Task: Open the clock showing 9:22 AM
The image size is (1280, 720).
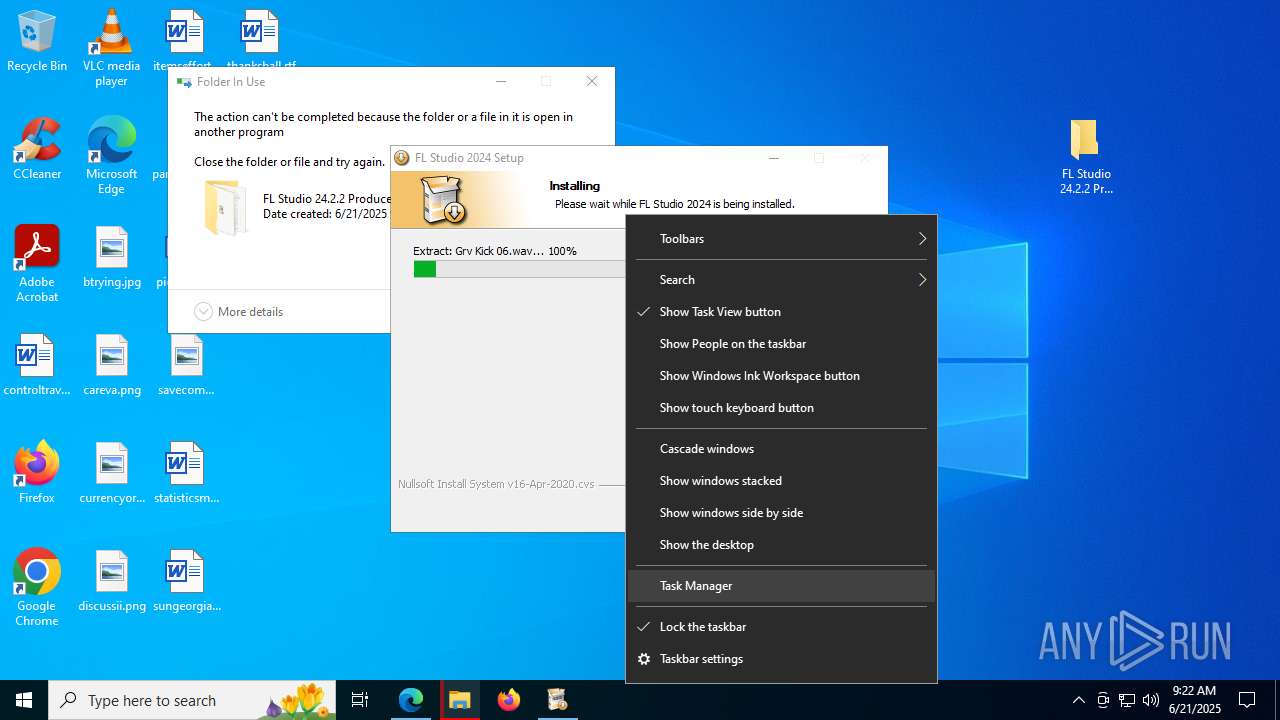Action: click(x=1194, y=700)
